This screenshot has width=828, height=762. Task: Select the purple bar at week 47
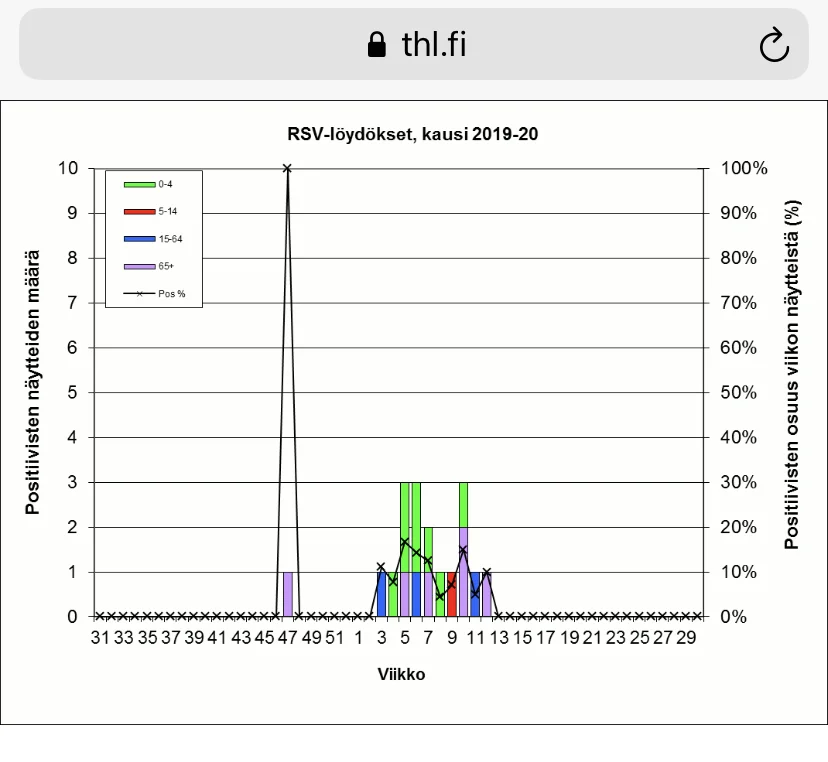click(288, 594)
